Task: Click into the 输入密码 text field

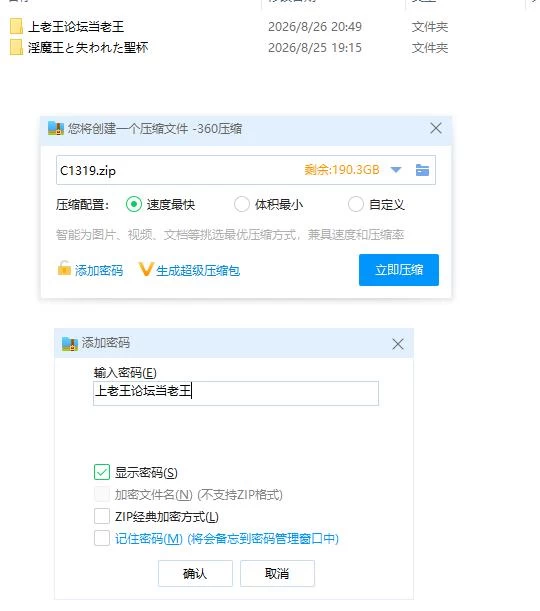Action: click(236, 393)
